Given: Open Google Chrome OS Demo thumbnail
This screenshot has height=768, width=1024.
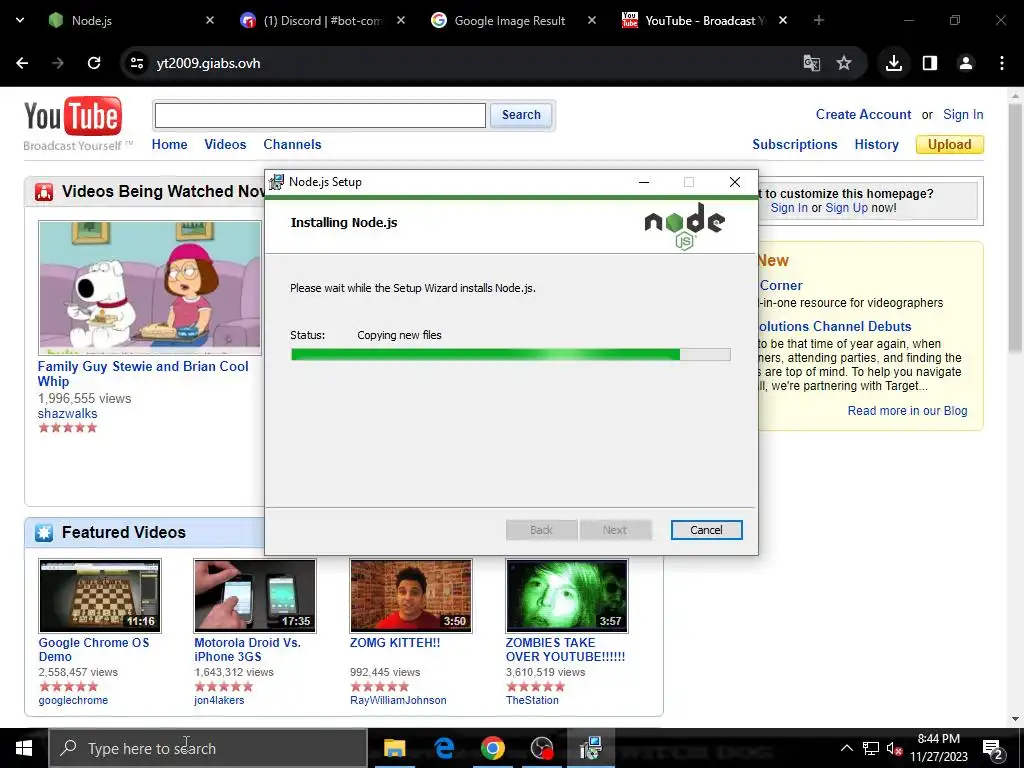Looking at the screenshot, I should coord(99,596).
